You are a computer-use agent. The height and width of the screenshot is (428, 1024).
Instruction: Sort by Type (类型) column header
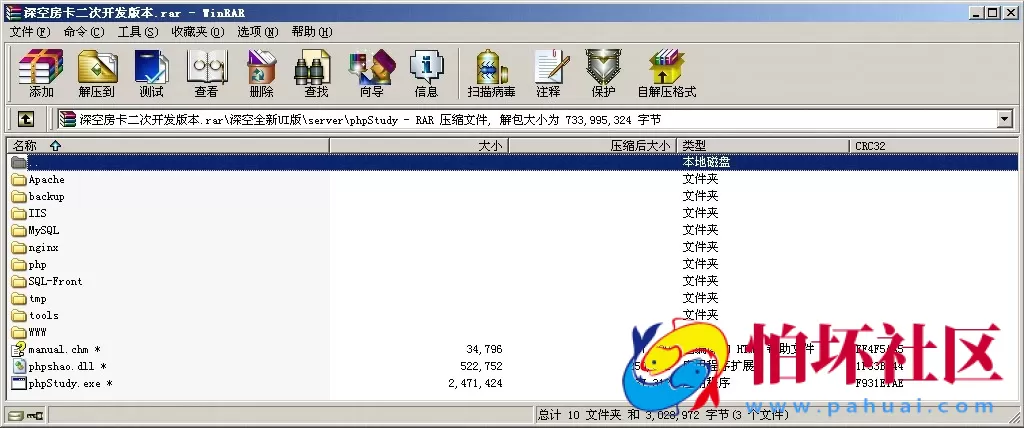coord(763,146)
